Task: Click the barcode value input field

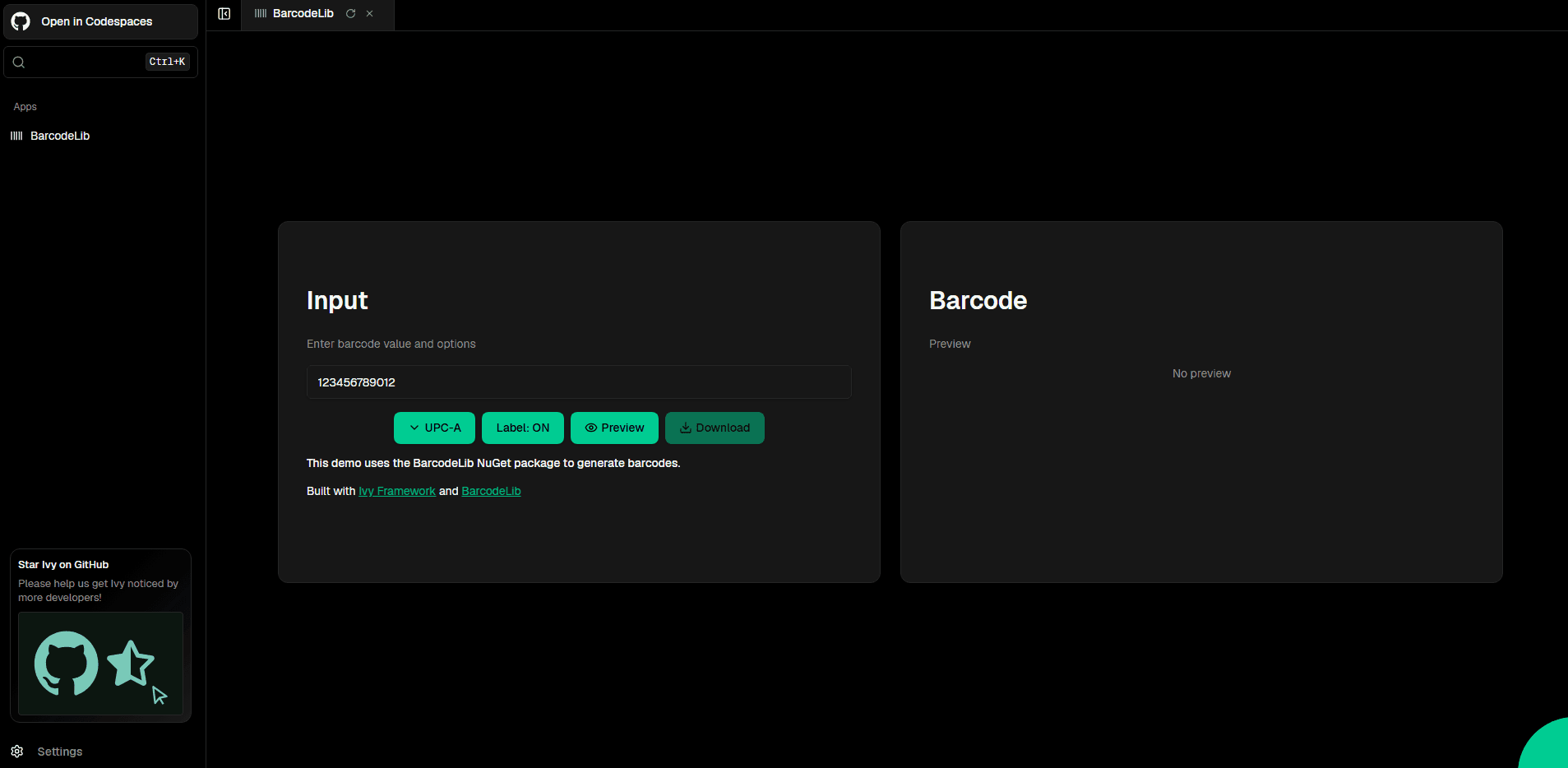Action: coord(578,382)
